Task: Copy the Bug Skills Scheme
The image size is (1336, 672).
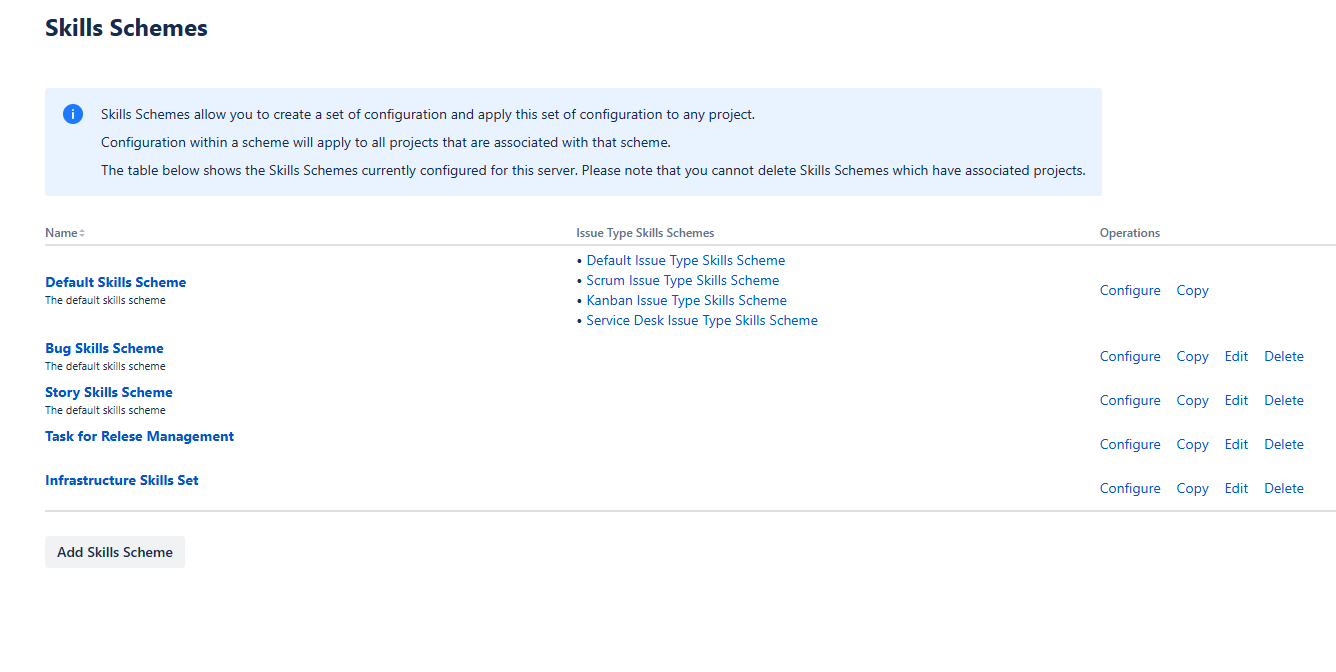Action: click(1192, 356)
